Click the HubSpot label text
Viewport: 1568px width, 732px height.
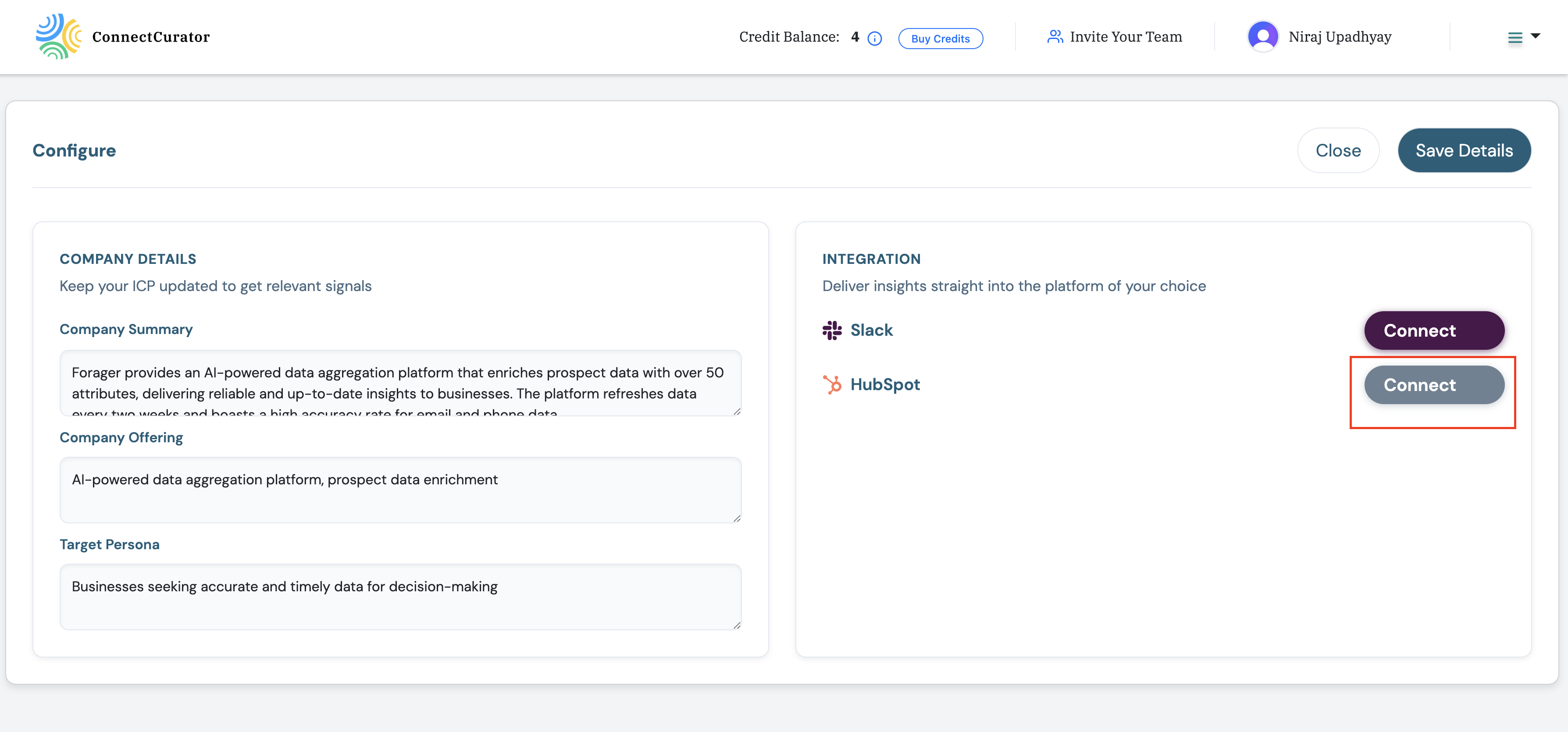[x=884, y=384]
